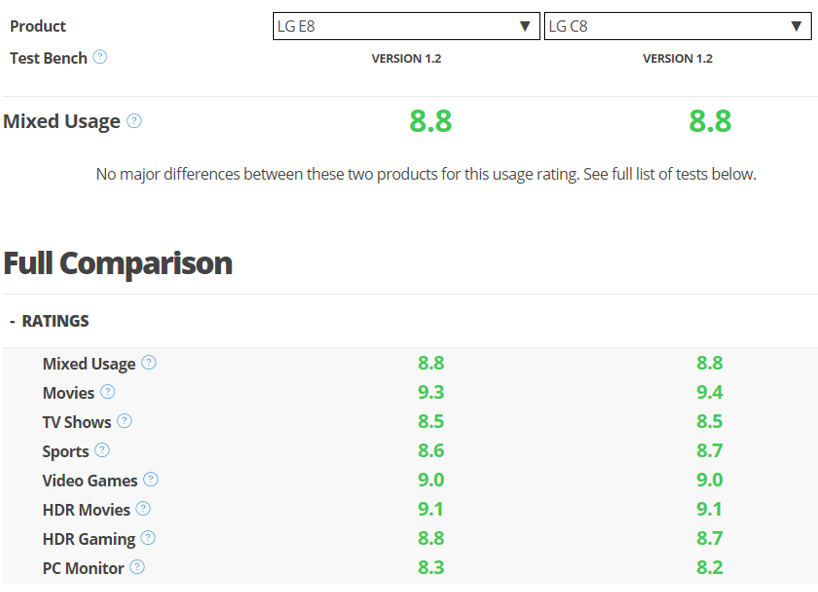Click help icon beside Test Bench

(x=100, y=57)
